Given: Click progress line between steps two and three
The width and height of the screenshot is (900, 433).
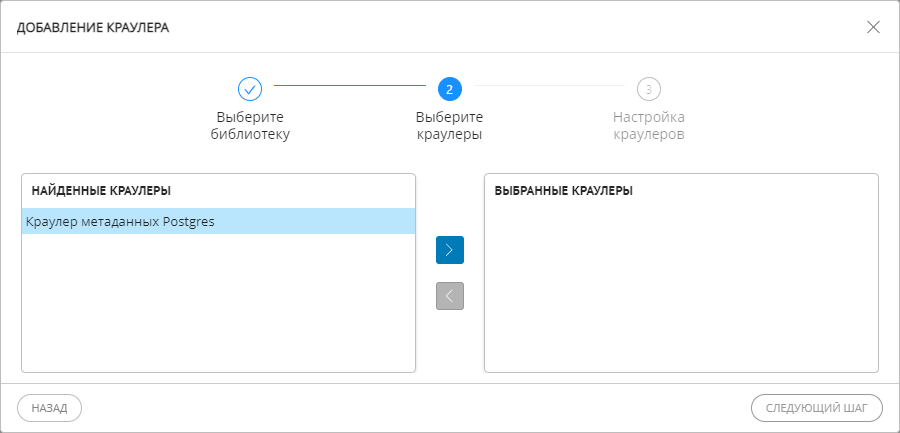Looking at the screenshot, I should pos(548,86).
